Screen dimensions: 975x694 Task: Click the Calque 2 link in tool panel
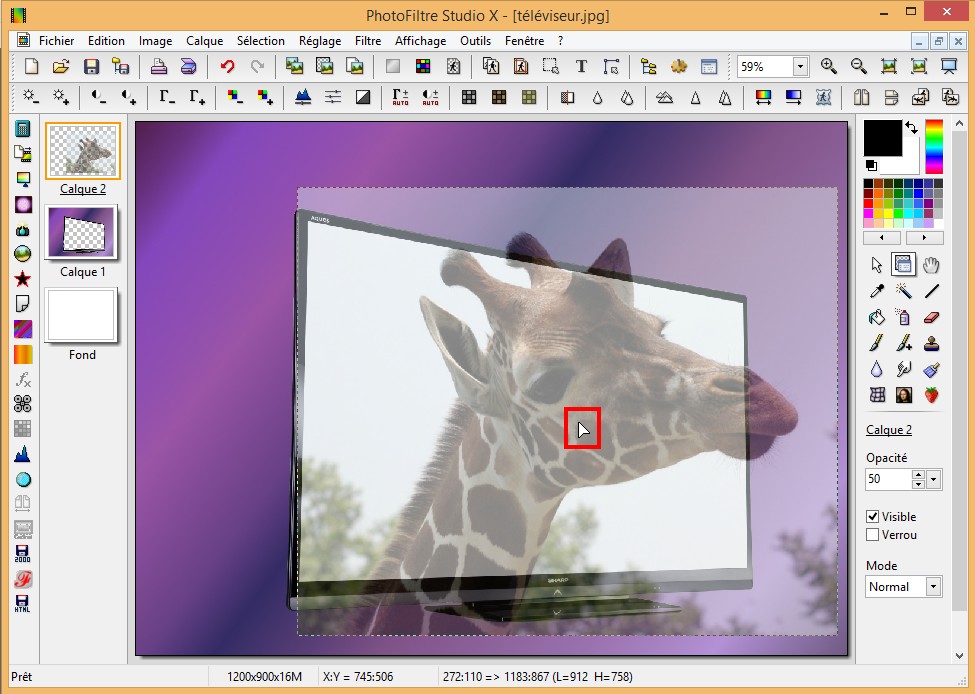[889, 430]
